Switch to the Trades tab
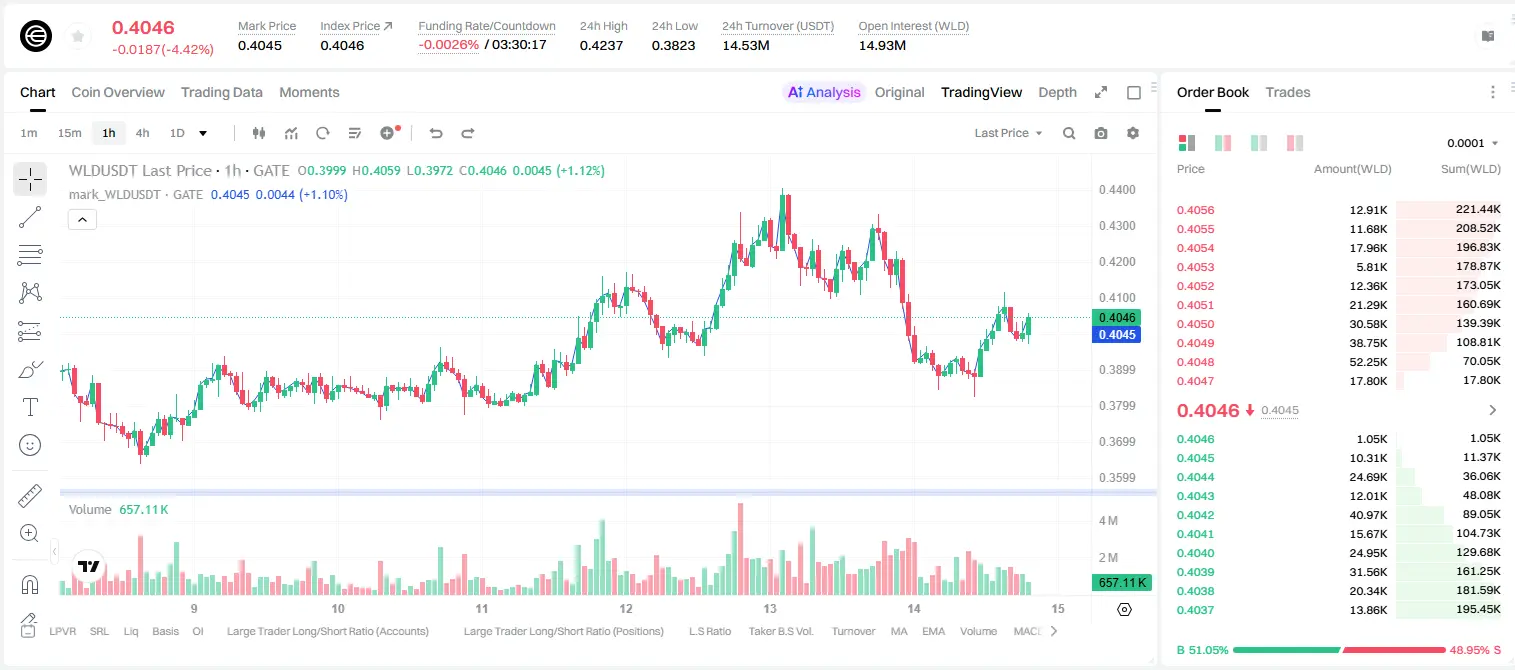This screenshot has height=670, width=1515. [x=1287, y=92]
